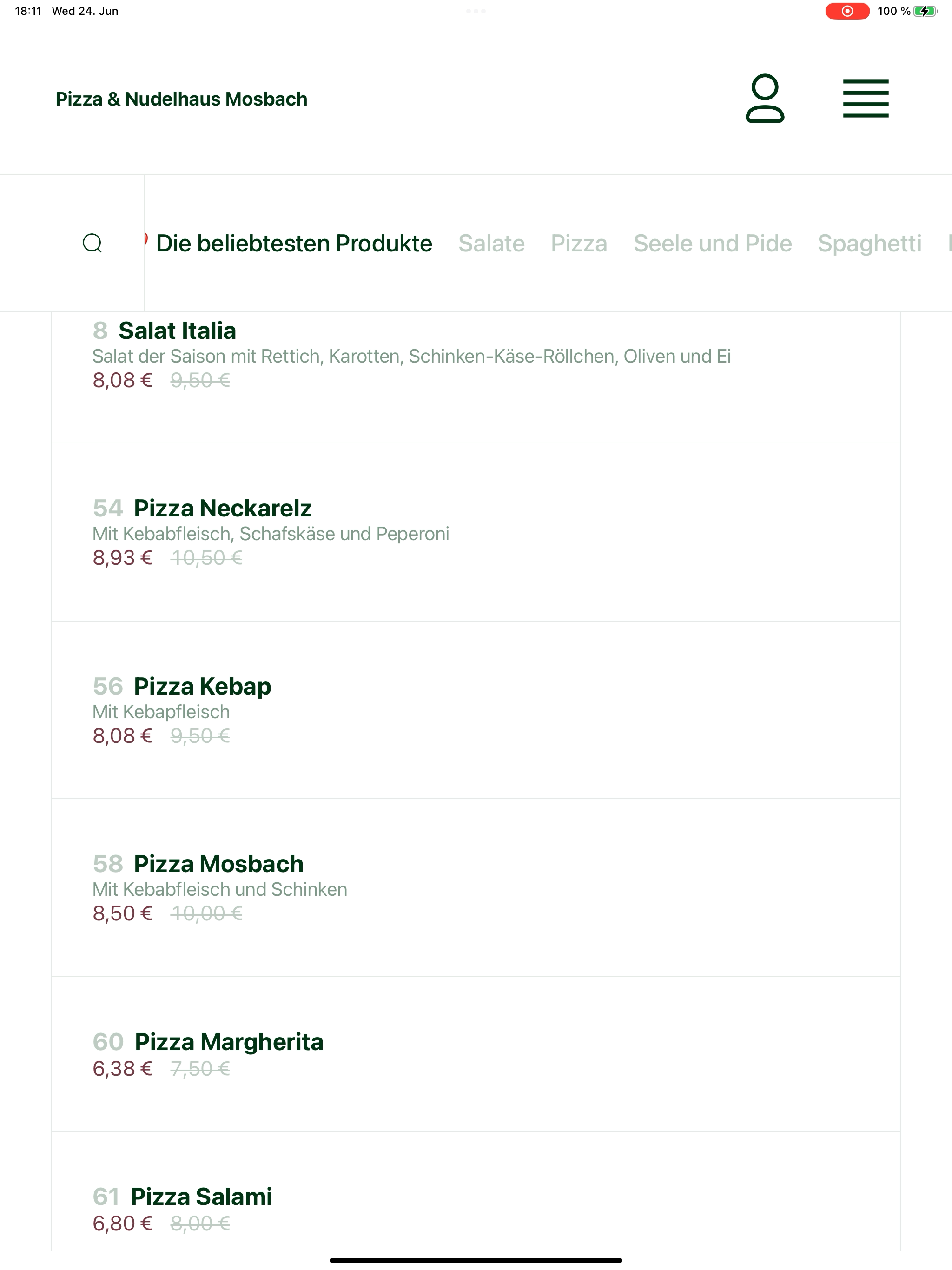Tap the home indicator bar

click(x=476, y=1260)
